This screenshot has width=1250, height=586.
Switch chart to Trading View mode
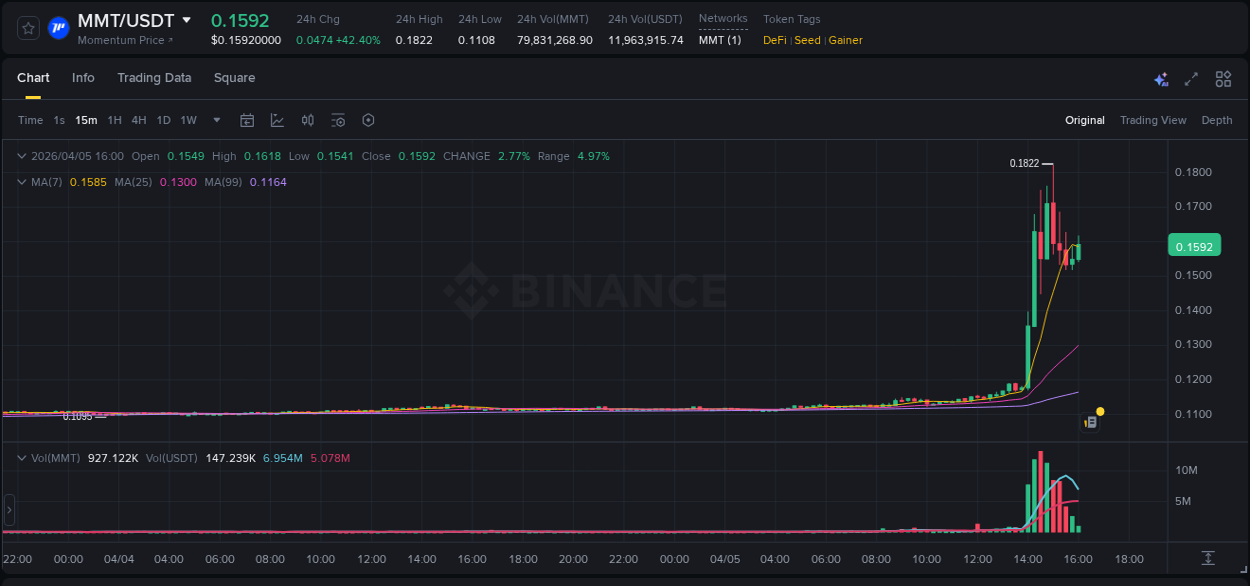(x=1152, y=120)
